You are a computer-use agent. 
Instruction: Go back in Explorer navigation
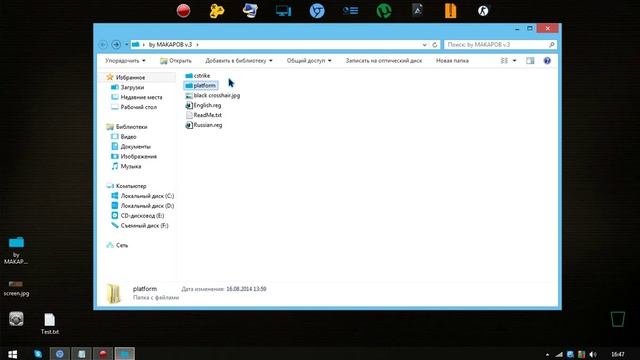pos(103,44)
